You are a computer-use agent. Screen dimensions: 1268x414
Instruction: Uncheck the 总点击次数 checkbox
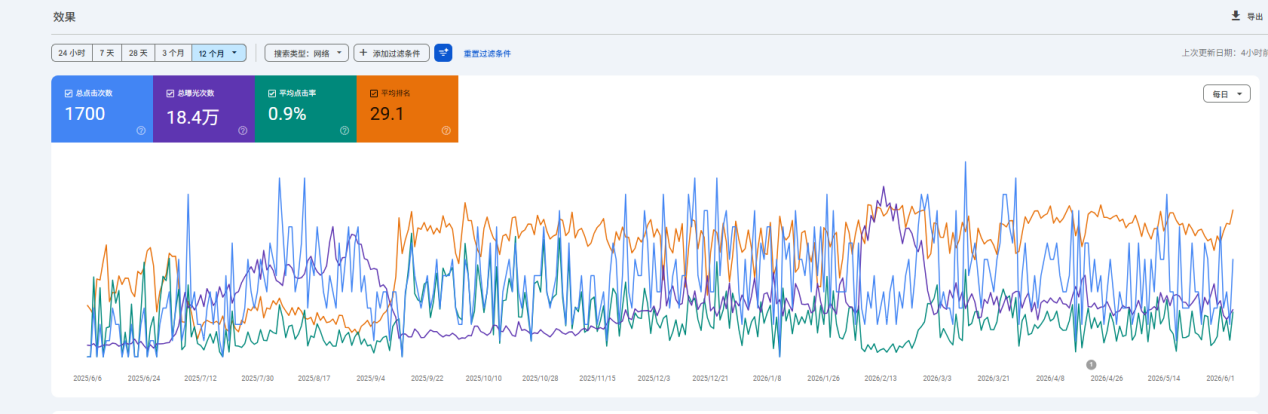point(68,93)
